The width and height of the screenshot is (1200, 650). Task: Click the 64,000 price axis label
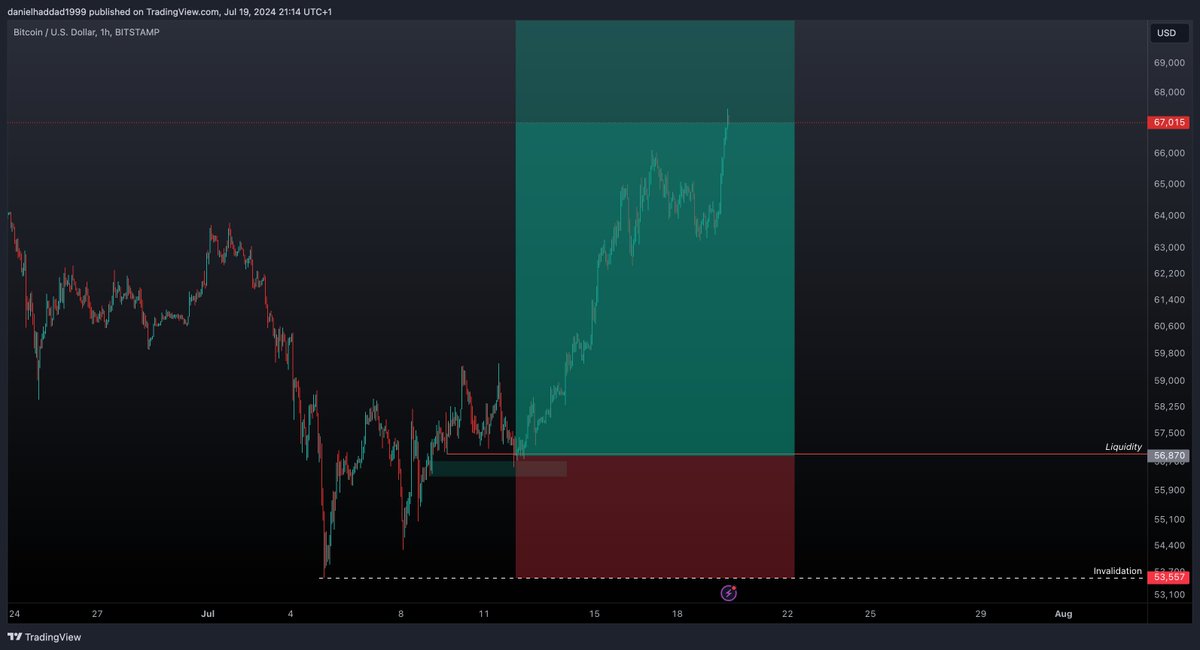pyautogui.click(x=1168, y=216)
